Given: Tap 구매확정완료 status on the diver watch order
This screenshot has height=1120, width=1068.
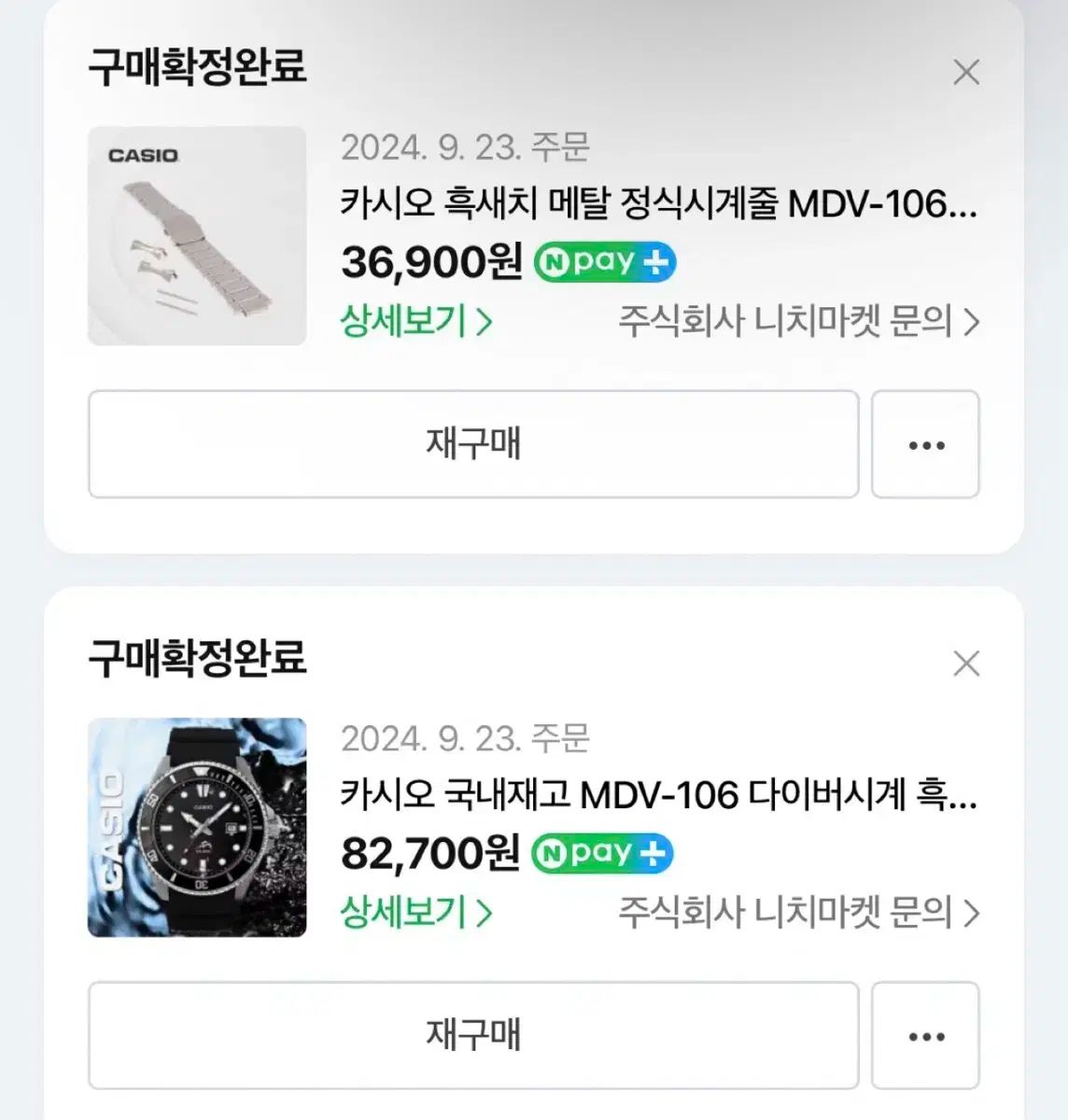Looking at the screenshot, I should point(197,658).
